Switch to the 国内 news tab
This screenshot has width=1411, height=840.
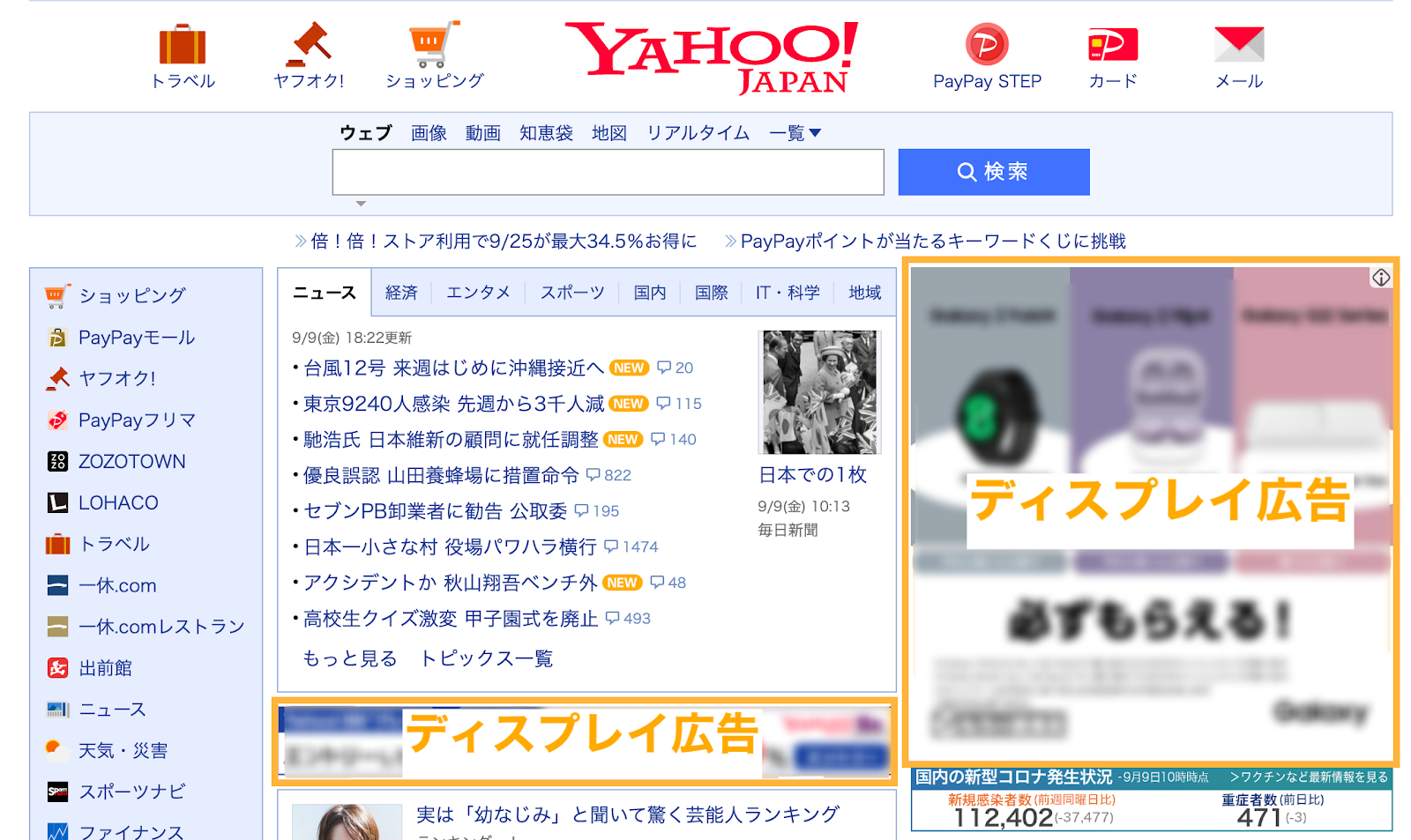pos(650,293)
